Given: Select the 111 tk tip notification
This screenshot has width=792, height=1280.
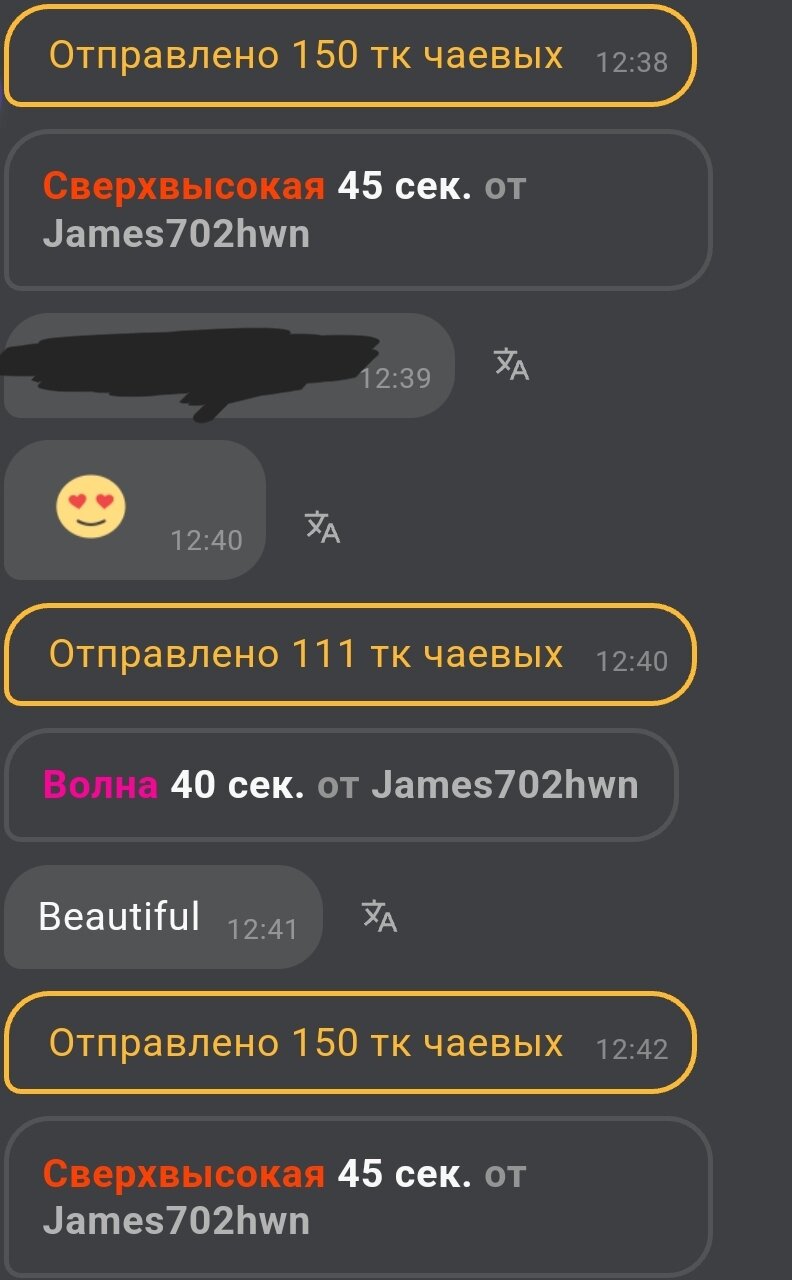Looking at the screenshot, I should [350, 655].
